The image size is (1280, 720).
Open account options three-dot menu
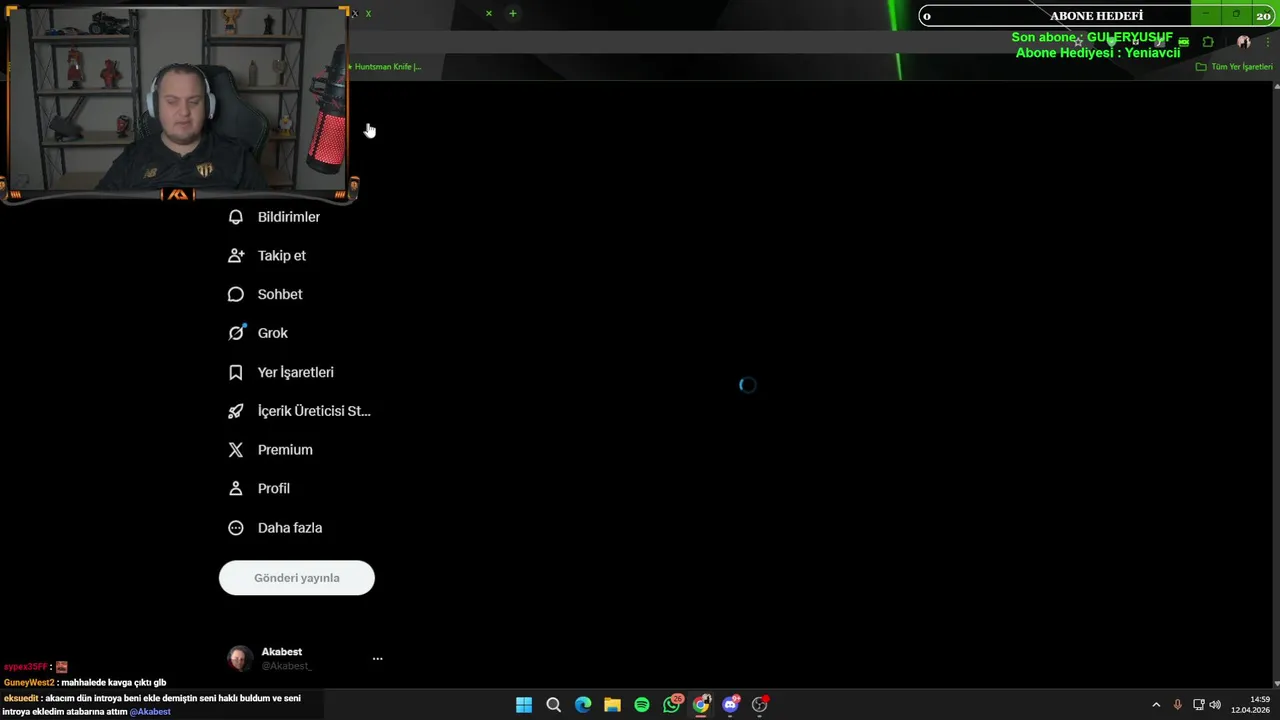pos(377,659)
